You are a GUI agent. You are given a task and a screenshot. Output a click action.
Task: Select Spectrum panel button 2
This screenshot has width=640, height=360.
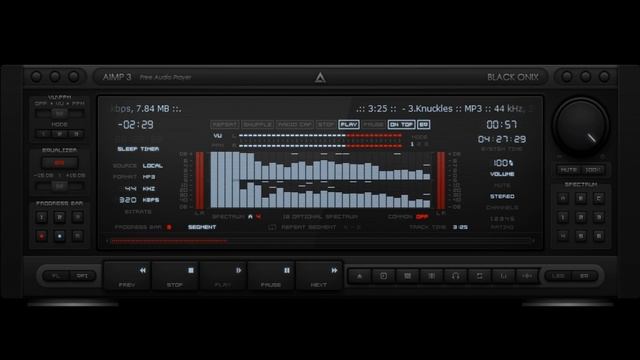[x=581, y=217]
